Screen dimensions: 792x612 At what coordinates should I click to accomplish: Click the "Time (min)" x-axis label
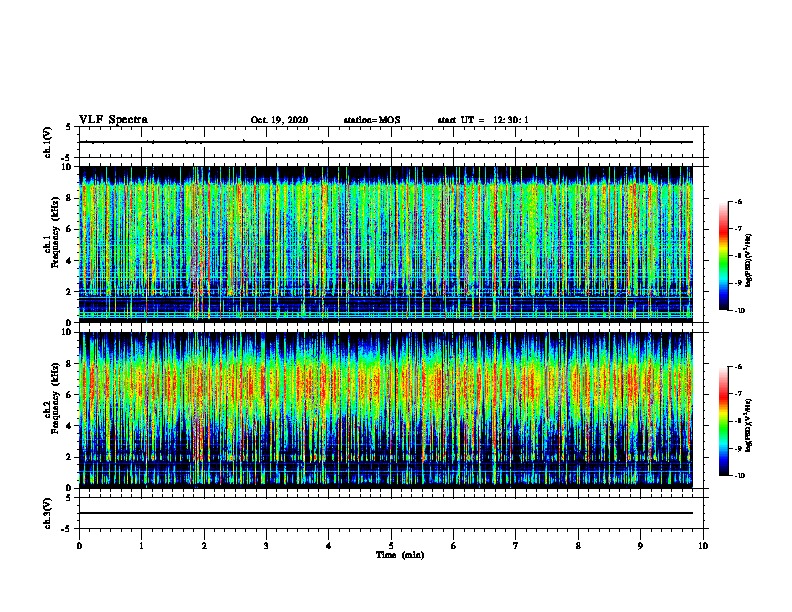[400, 555]
